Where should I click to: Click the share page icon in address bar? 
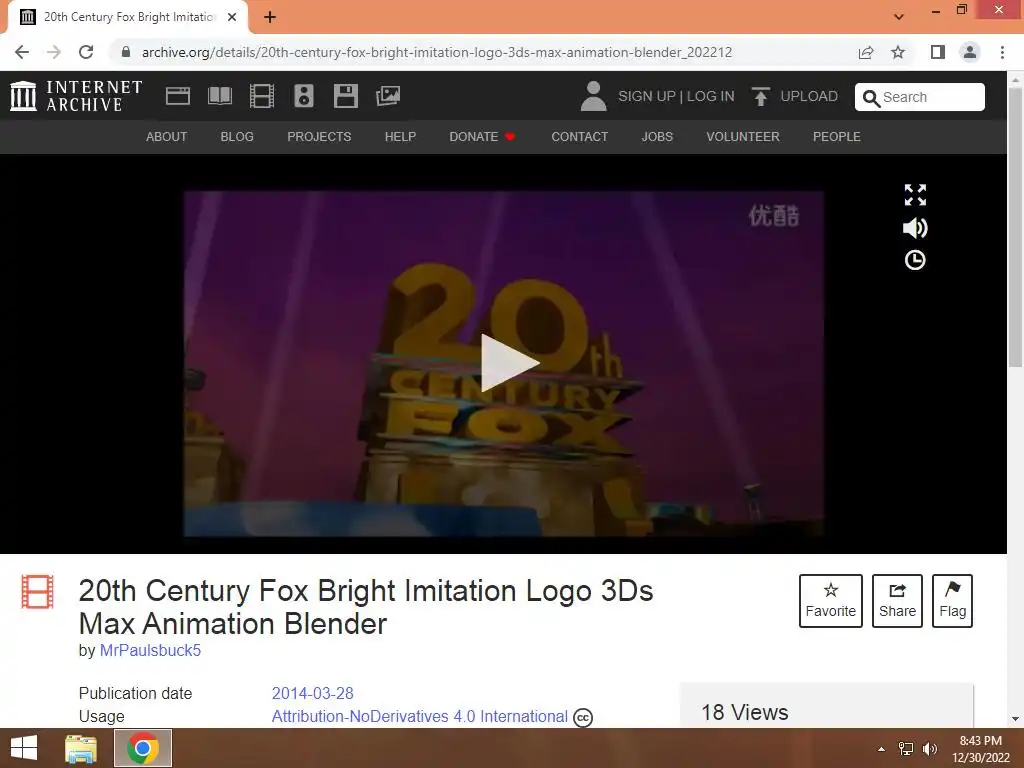click(x=866, y=52)
